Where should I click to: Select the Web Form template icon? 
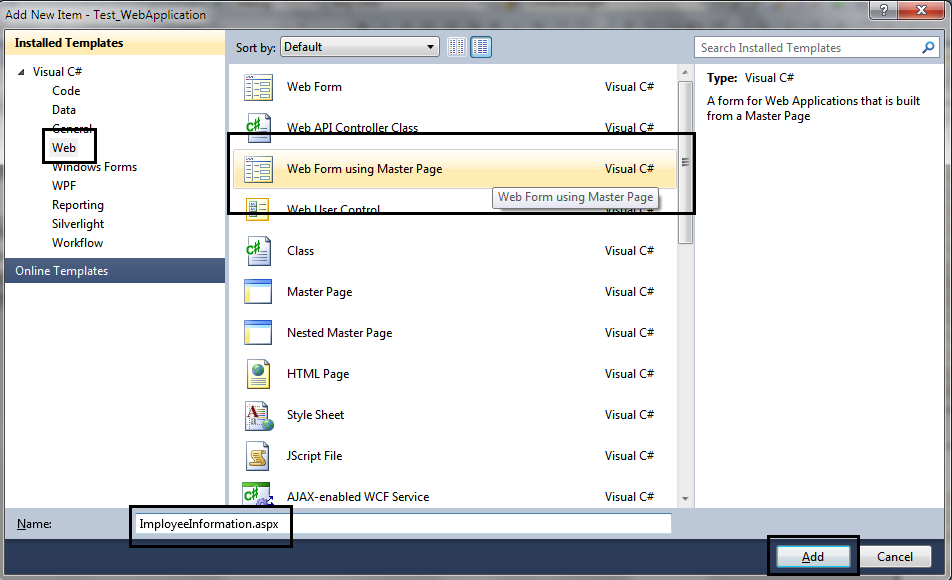tap(258, 87)
